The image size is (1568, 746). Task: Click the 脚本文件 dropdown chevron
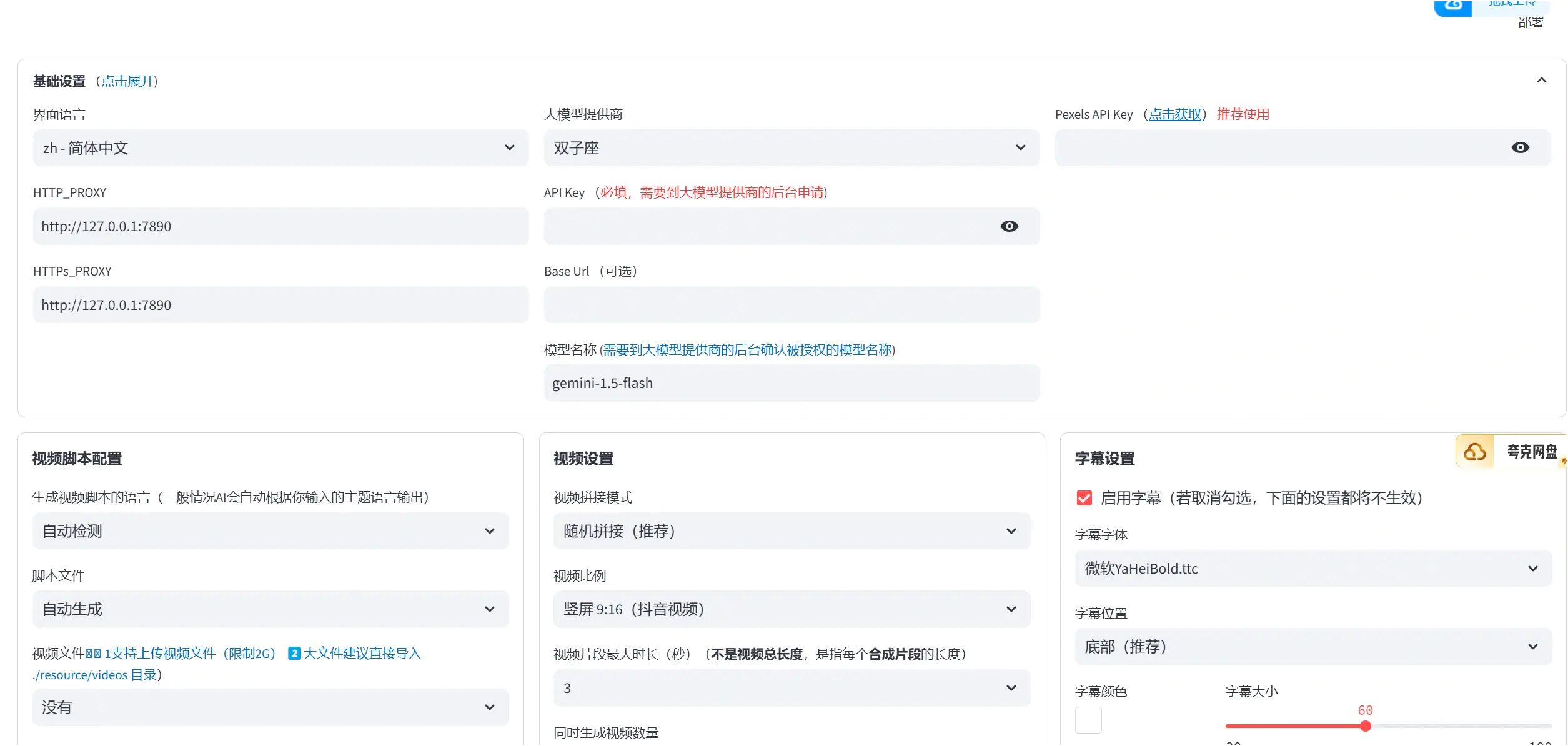pyautogui.click(x=490, y=609)
